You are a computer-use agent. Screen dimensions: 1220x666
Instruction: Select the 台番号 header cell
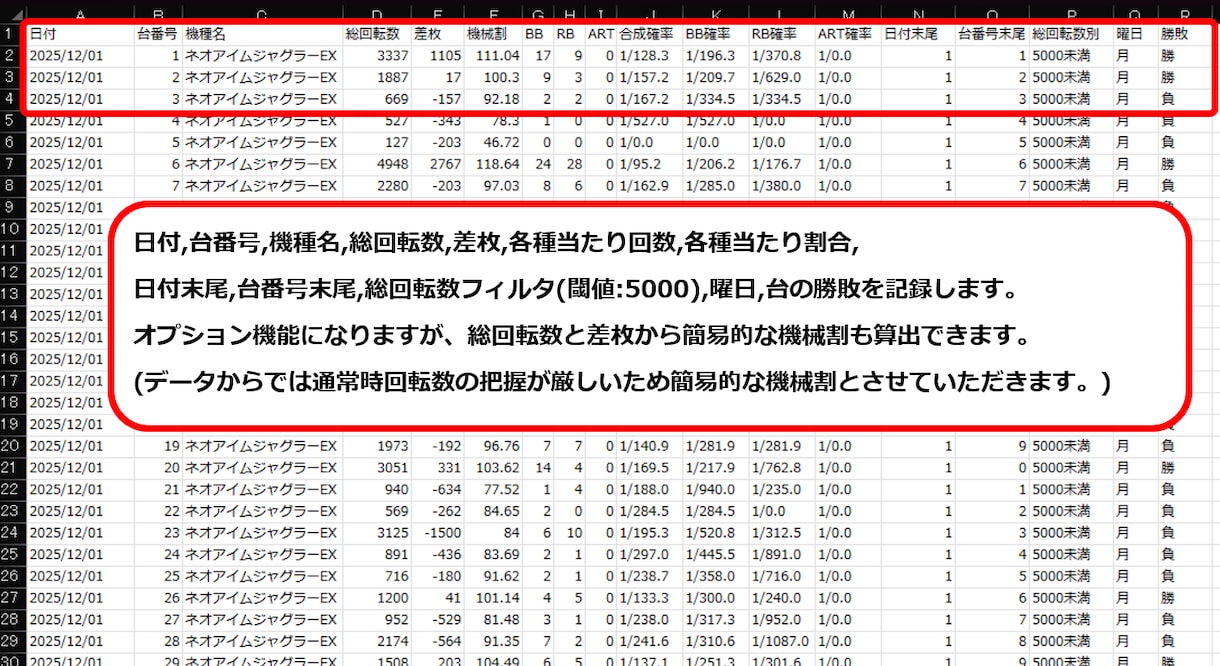coord(158,33)
